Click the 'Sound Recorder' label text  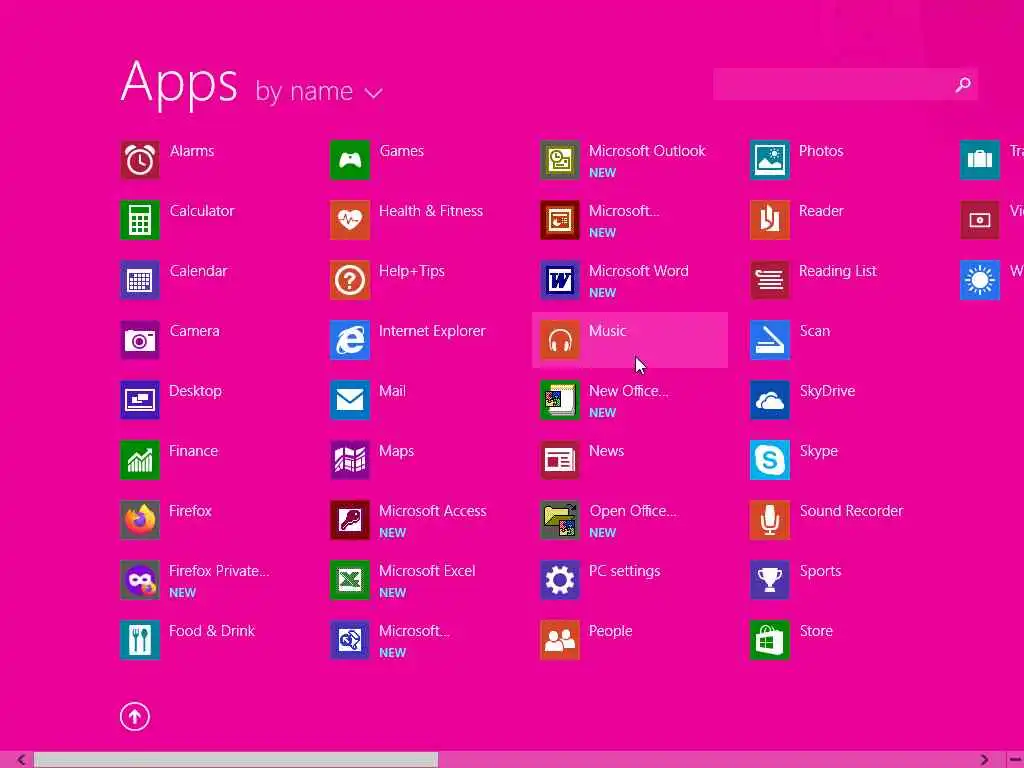coord(851,511)
